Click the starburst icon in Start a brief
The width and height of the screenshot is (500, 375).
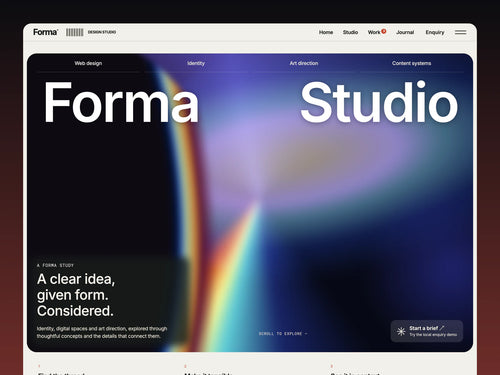401,331
